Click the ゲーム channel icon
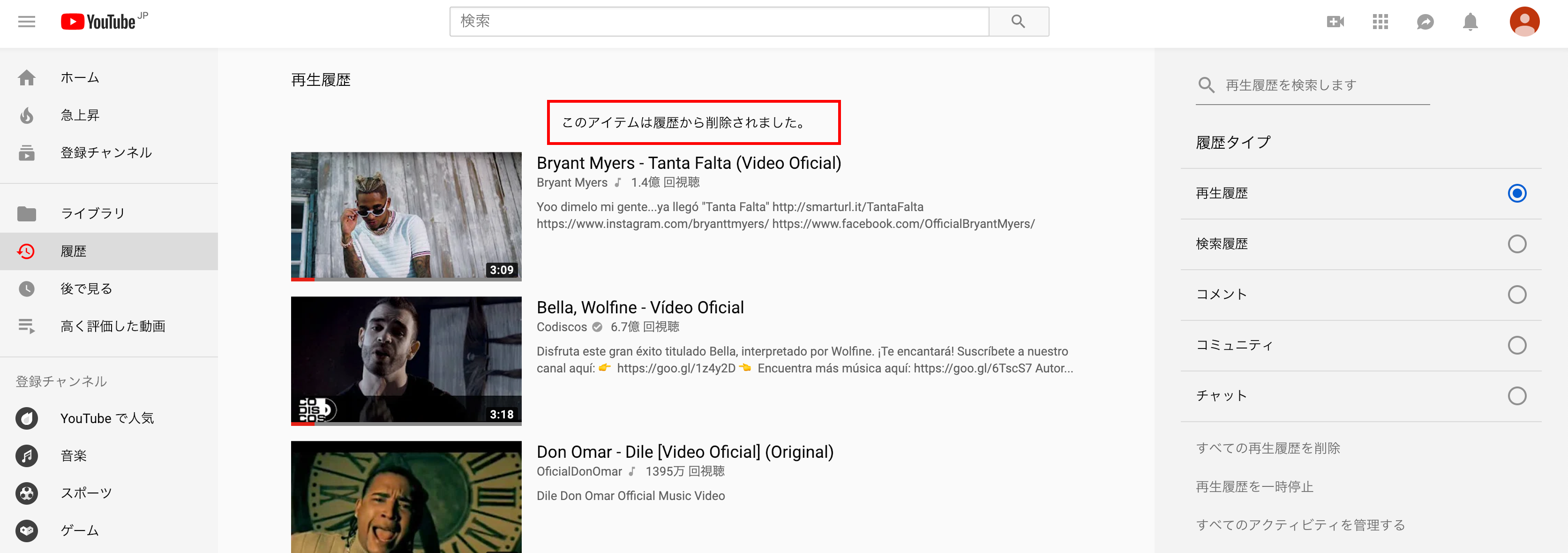 (27, 530)
